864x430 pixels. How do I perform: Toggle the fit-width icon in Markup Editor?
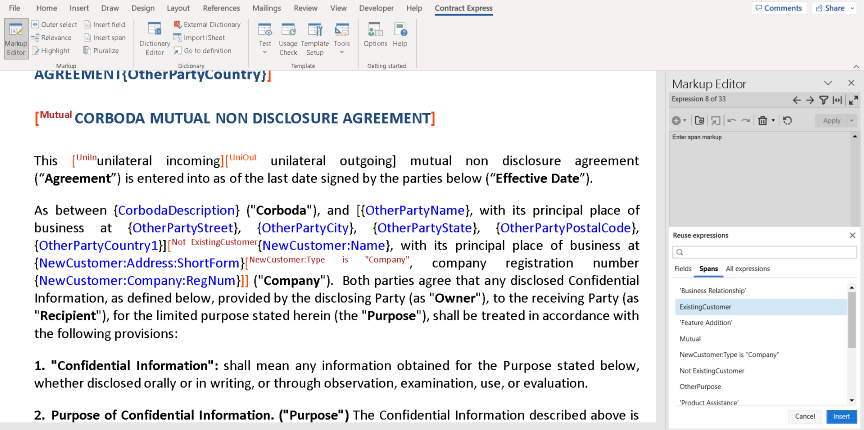click(x=838, y=100)
